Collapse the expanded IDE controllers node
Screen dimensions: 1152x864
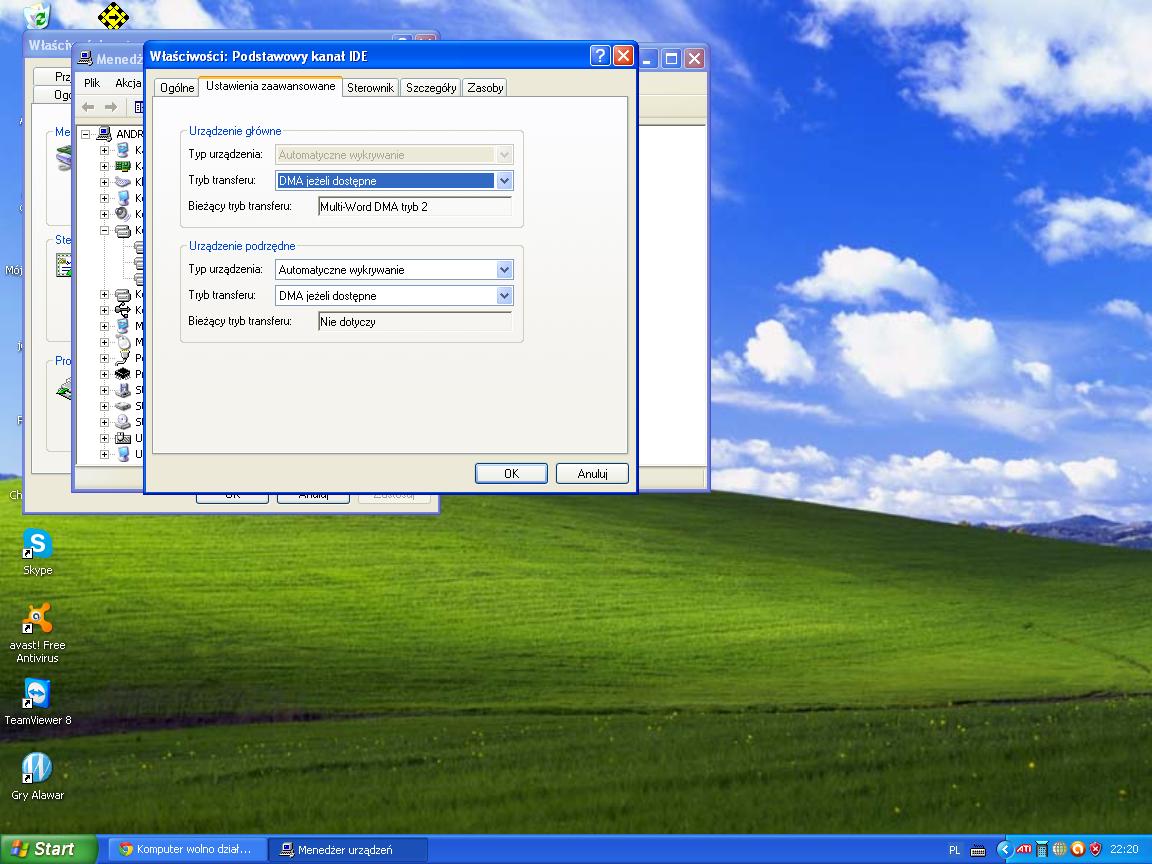[x=104, y=231]
